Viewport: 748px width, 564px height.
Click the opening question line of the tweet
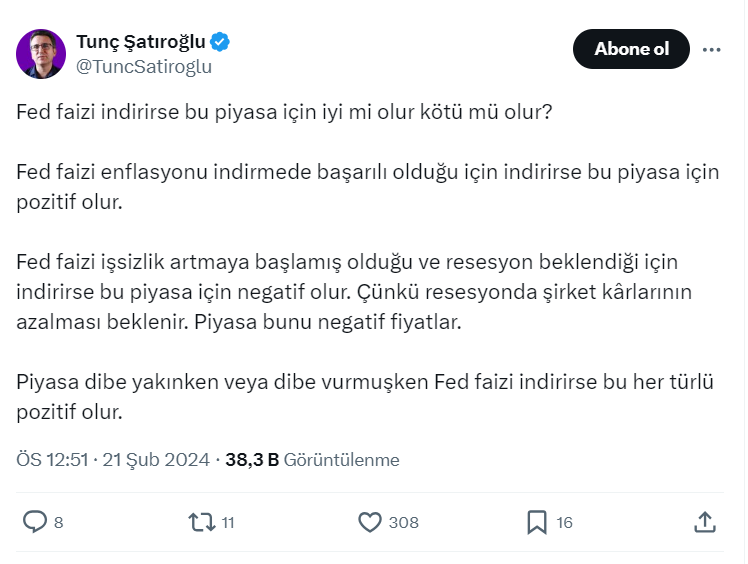[x=284, y=111]
